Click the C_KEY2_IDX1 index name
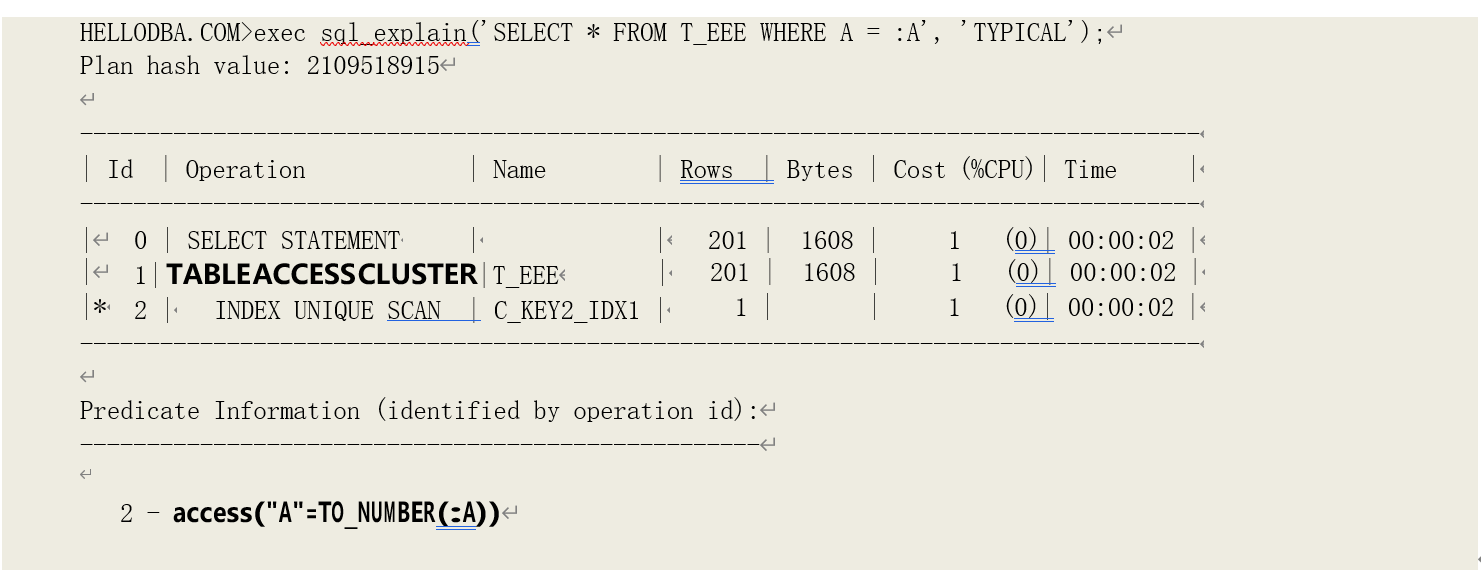 (x=566, y=311)
